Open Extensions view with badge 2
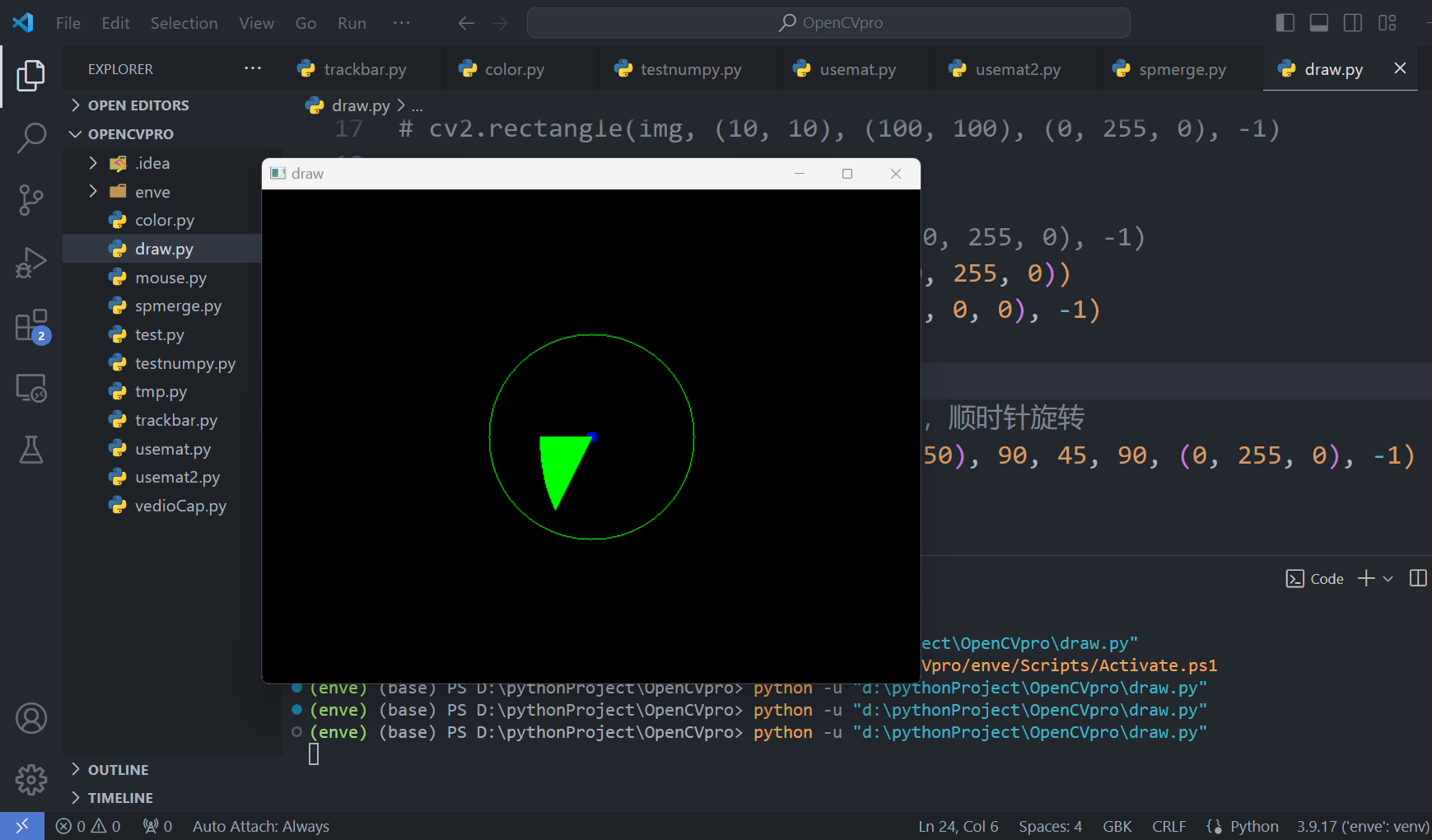 click(32, 326)
